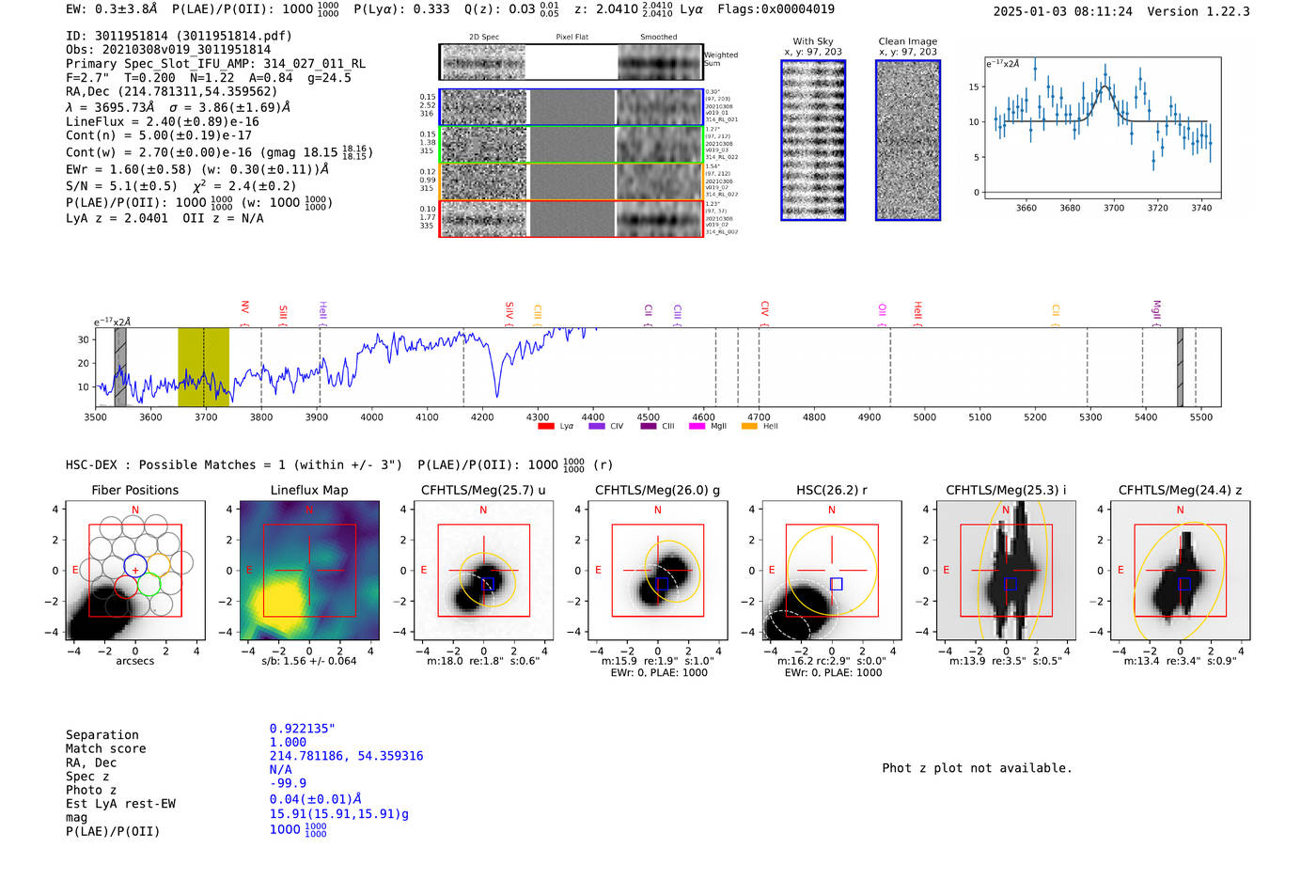Open the Lineflux Map thumbnail
This screenshot has width=1316, height=896.
tap(309, 571)
